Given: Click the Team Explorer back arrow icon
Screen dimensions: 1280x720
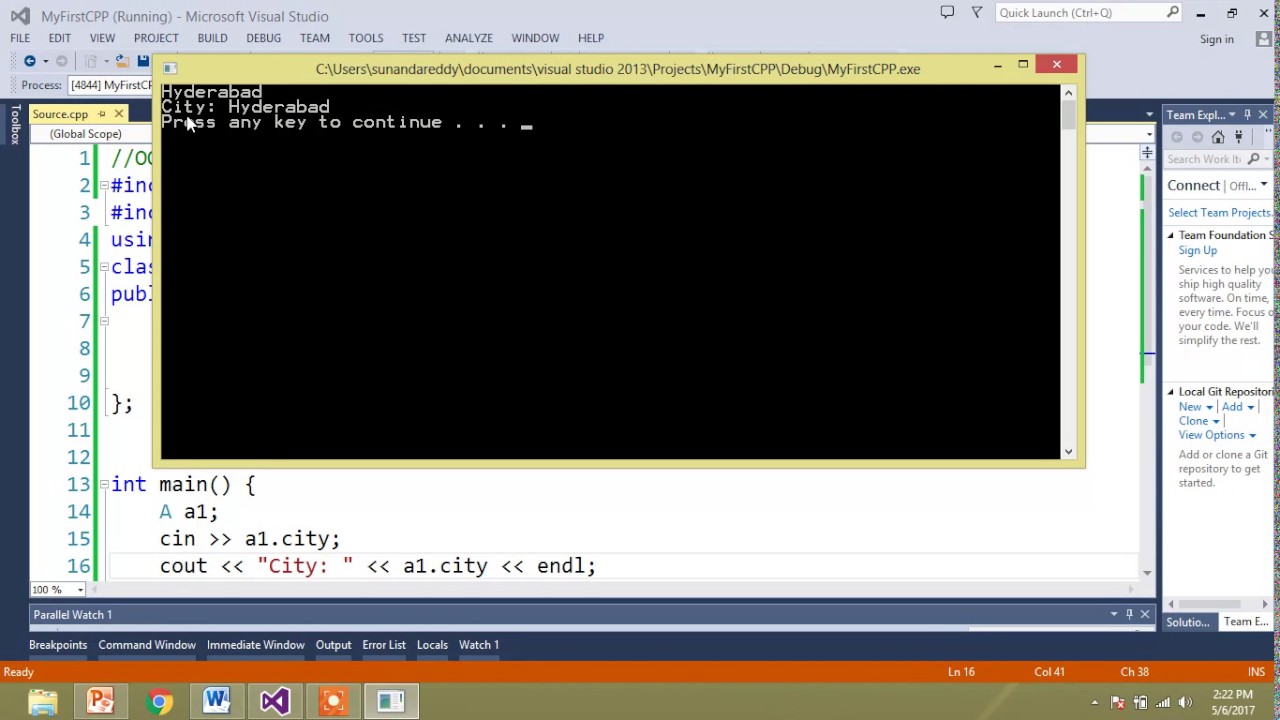Looking at the screenshot, I should [x=1177, y=137].
